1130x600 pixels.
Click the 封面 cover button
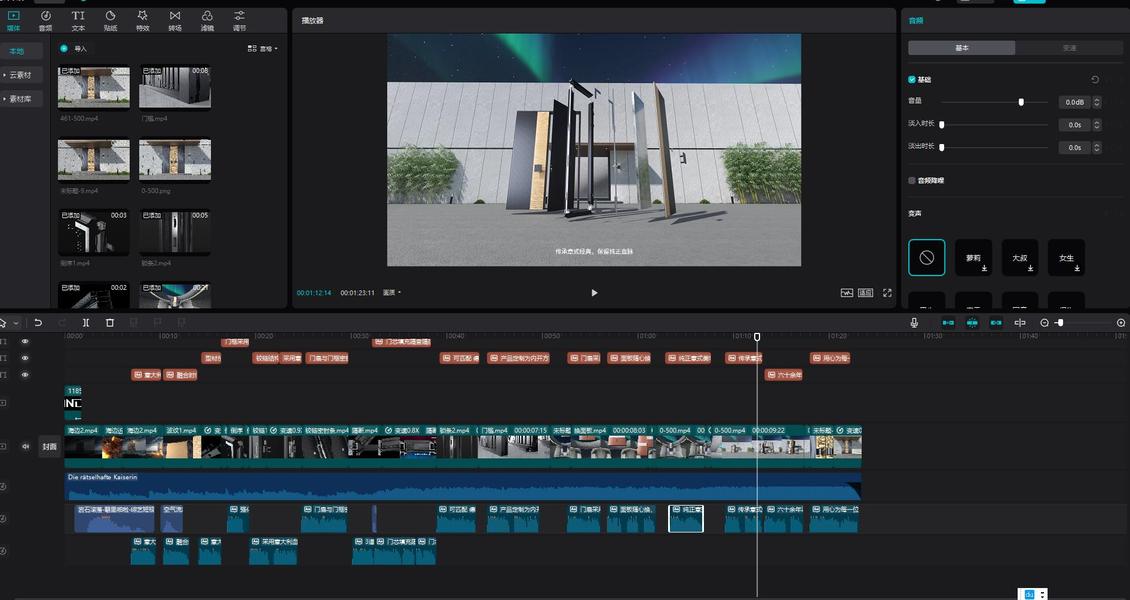49,447
